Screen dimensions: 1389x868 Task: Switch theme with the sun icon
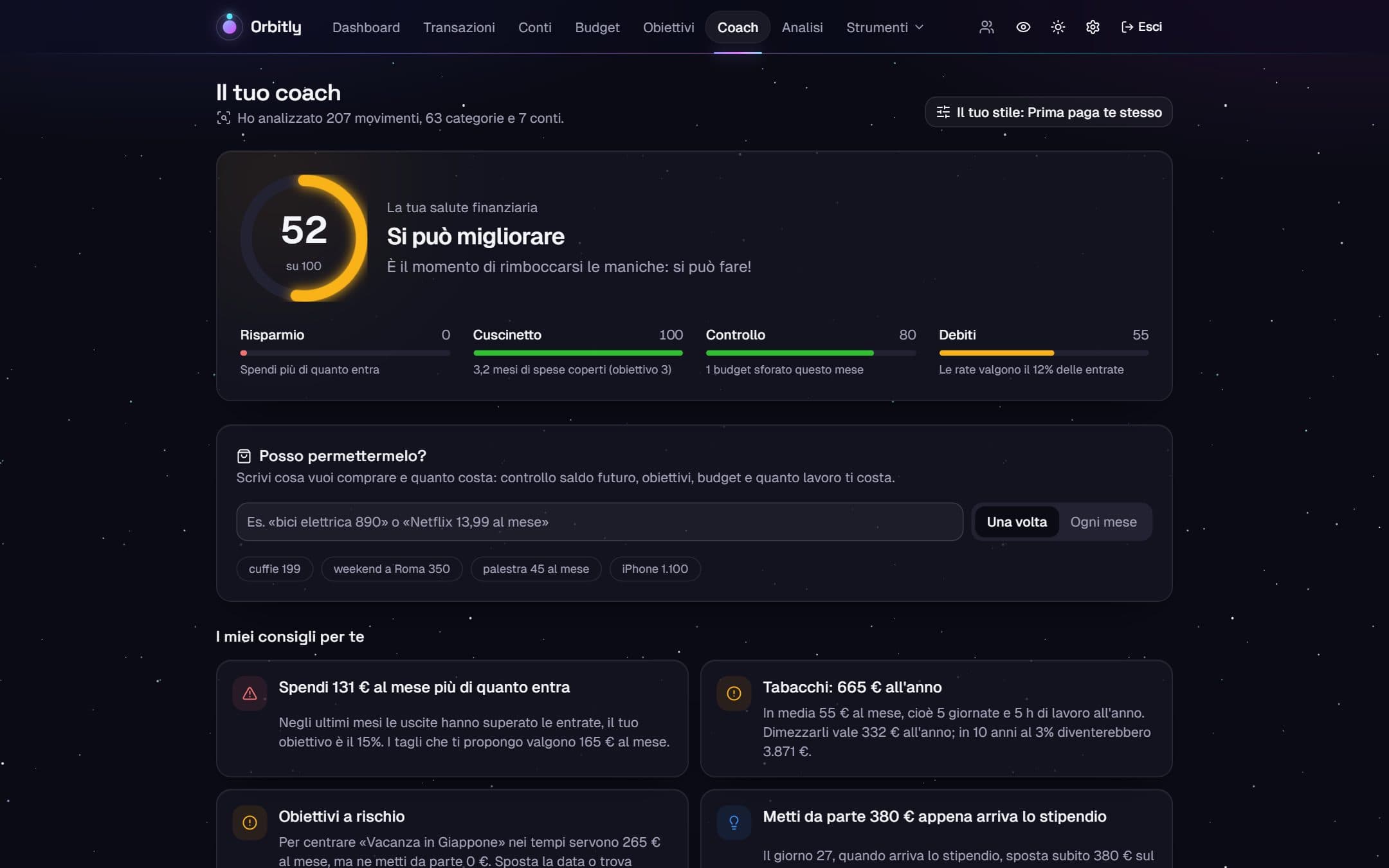click(1058, 27)
